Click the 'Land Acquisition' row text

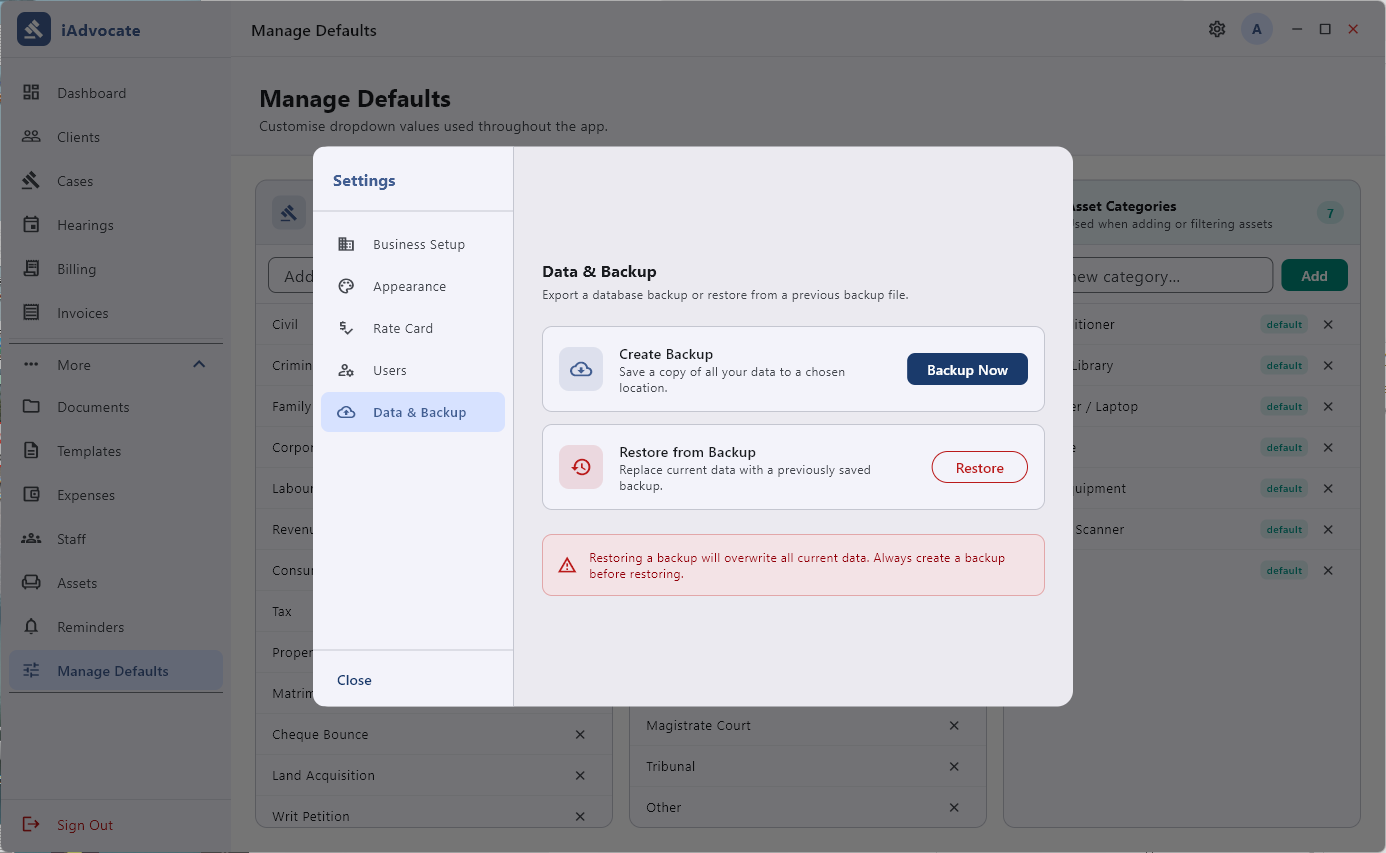(x=323, y=775)
